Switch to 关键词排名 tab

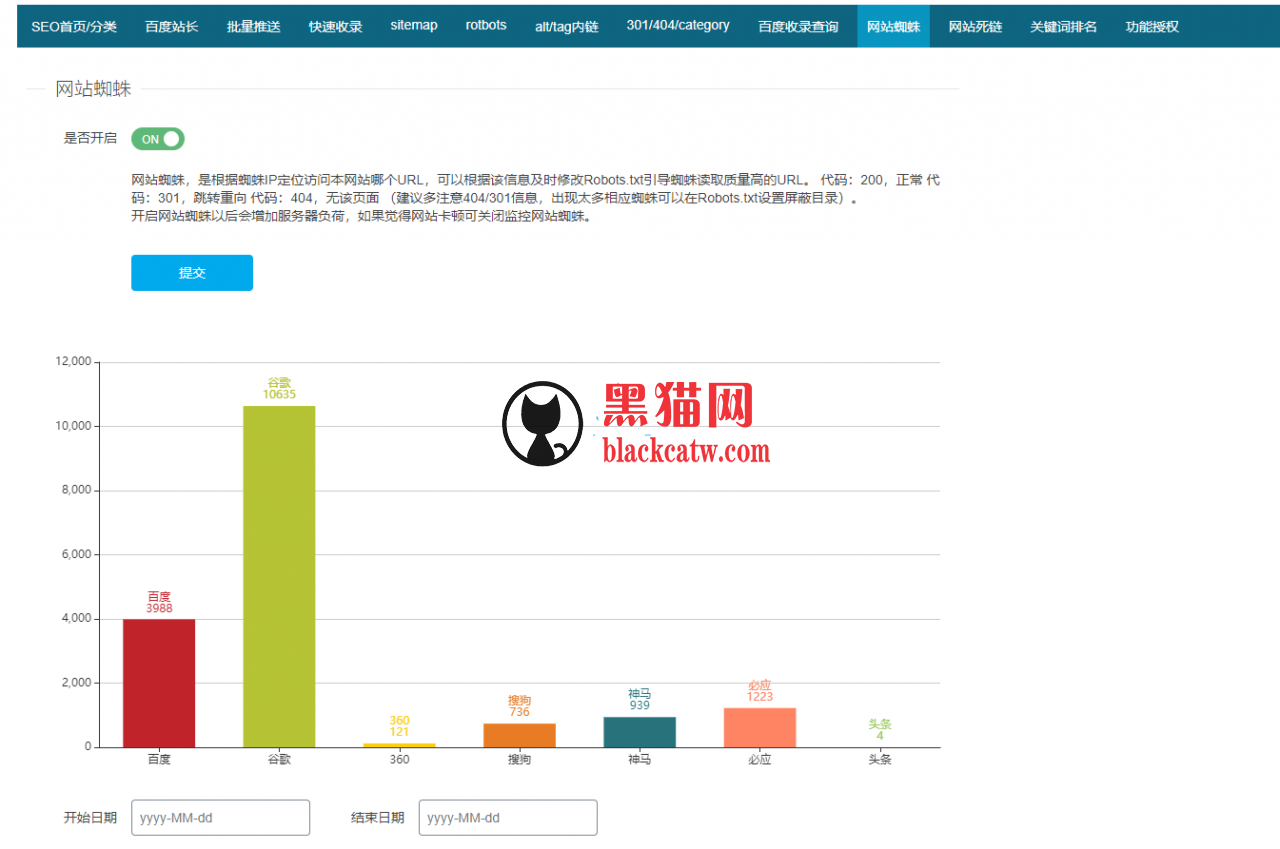pos(1064,26)
